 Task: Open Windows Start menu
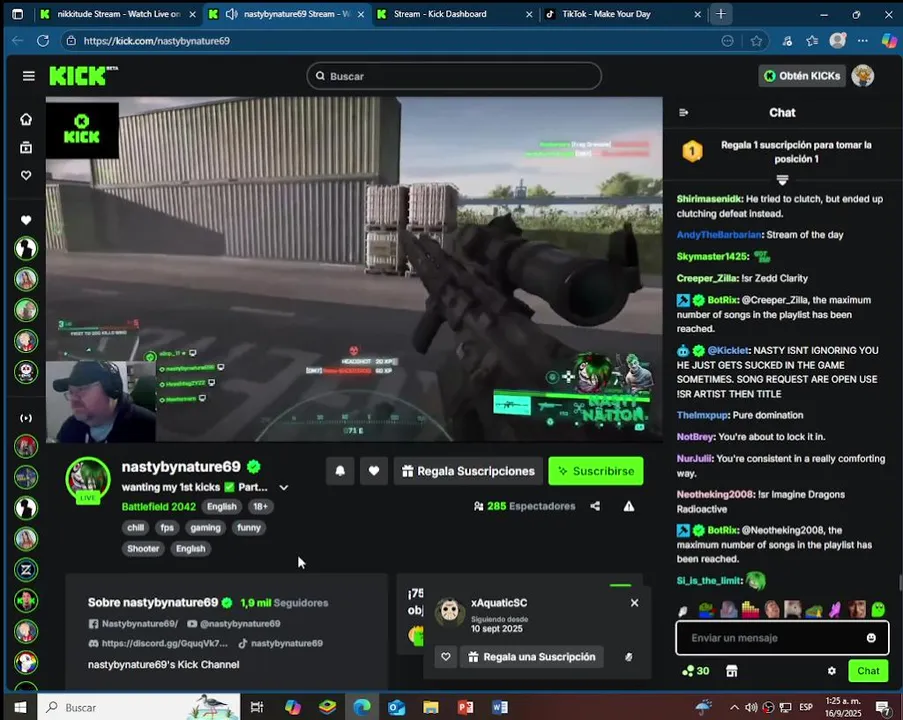click(20, 707)
